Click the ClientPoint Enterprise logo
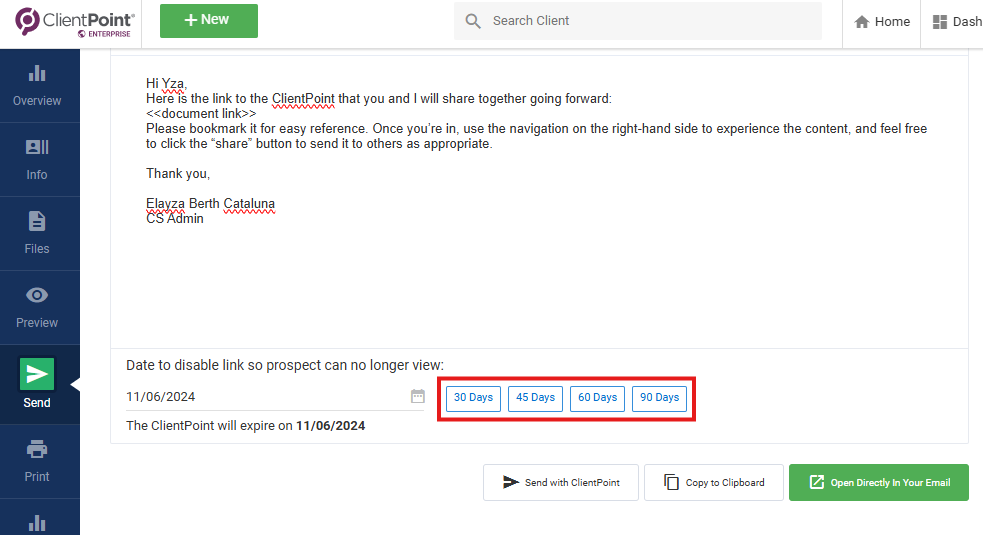 (74, 23)
